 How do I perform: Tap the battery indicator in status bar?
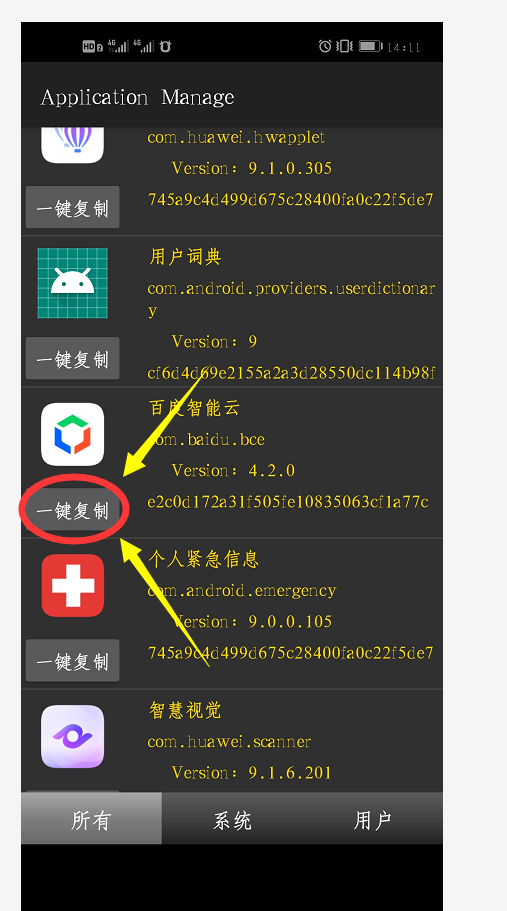tap(370, 46)
